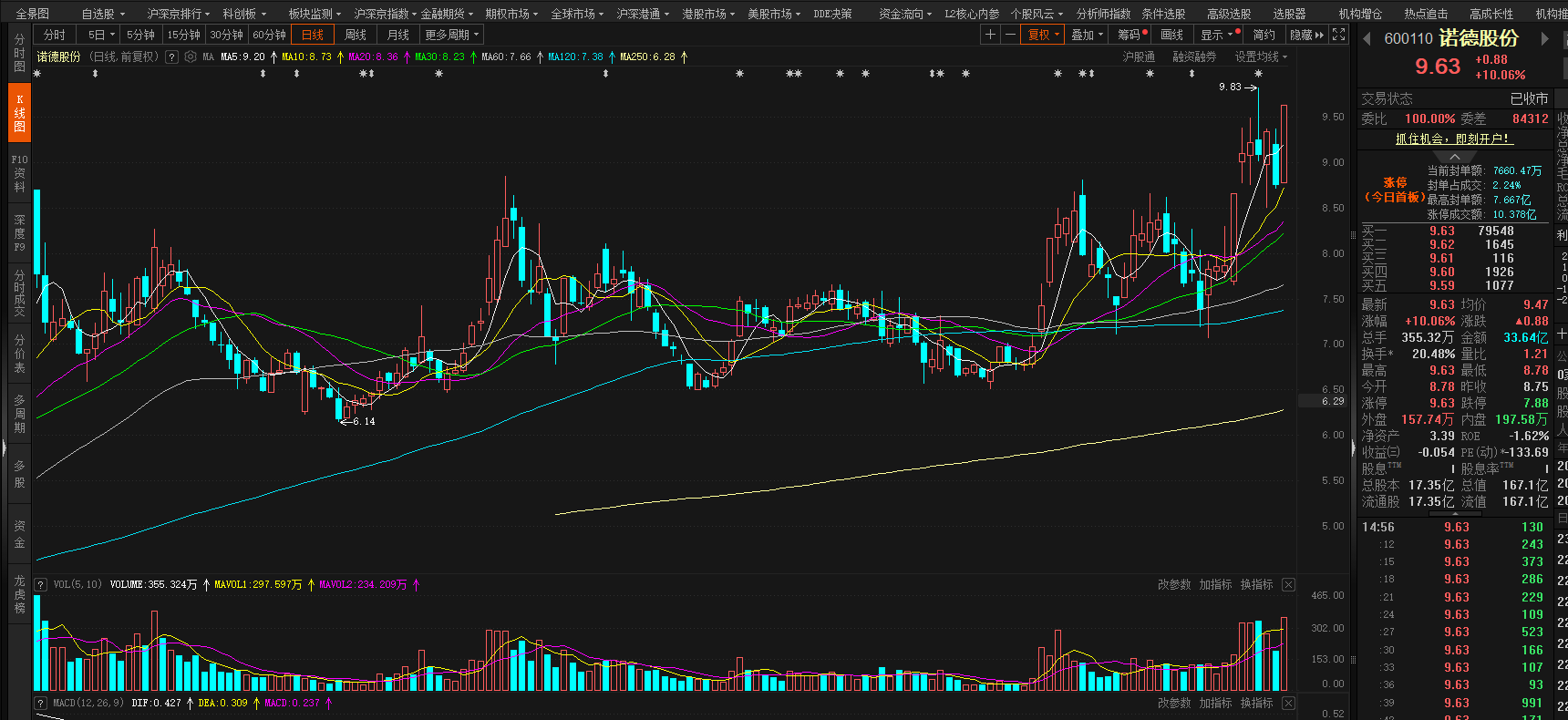Screen dimensions: 1568x720
Task: Open 设置均线 dropdown
Action: pyautogui.click(x=1262, y=57)
